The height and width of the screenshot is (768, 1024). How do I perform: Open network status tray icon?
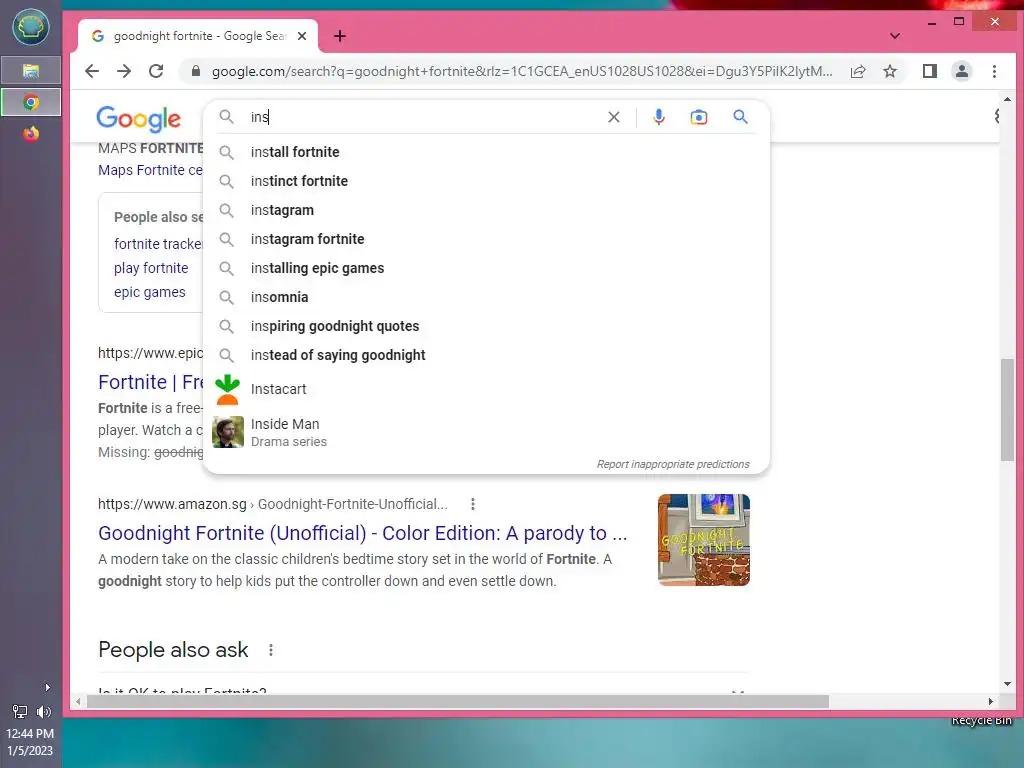(20, 712)
